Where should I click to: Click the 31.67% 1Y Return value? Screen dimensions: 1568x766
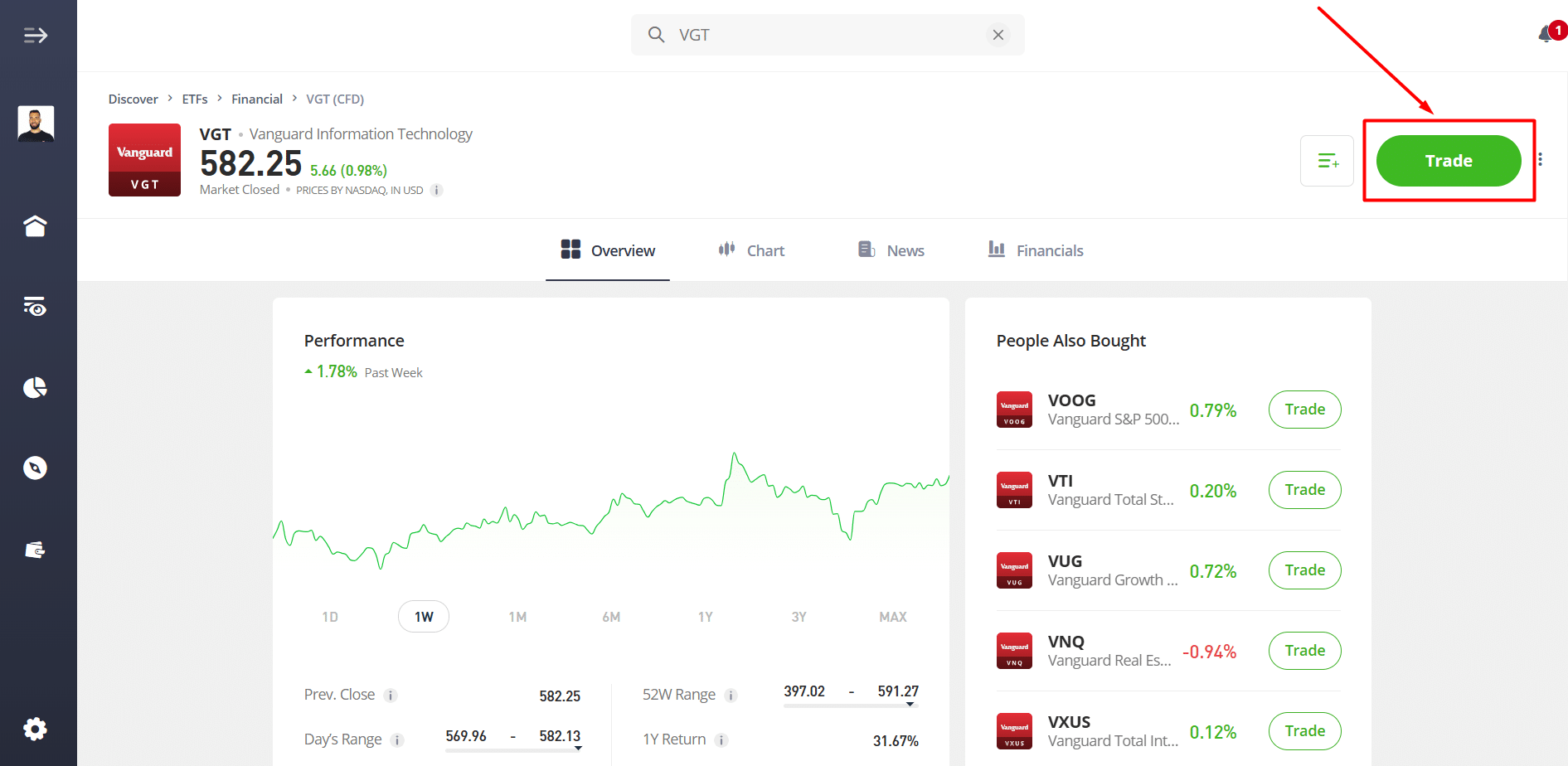(x=896, y=741)
